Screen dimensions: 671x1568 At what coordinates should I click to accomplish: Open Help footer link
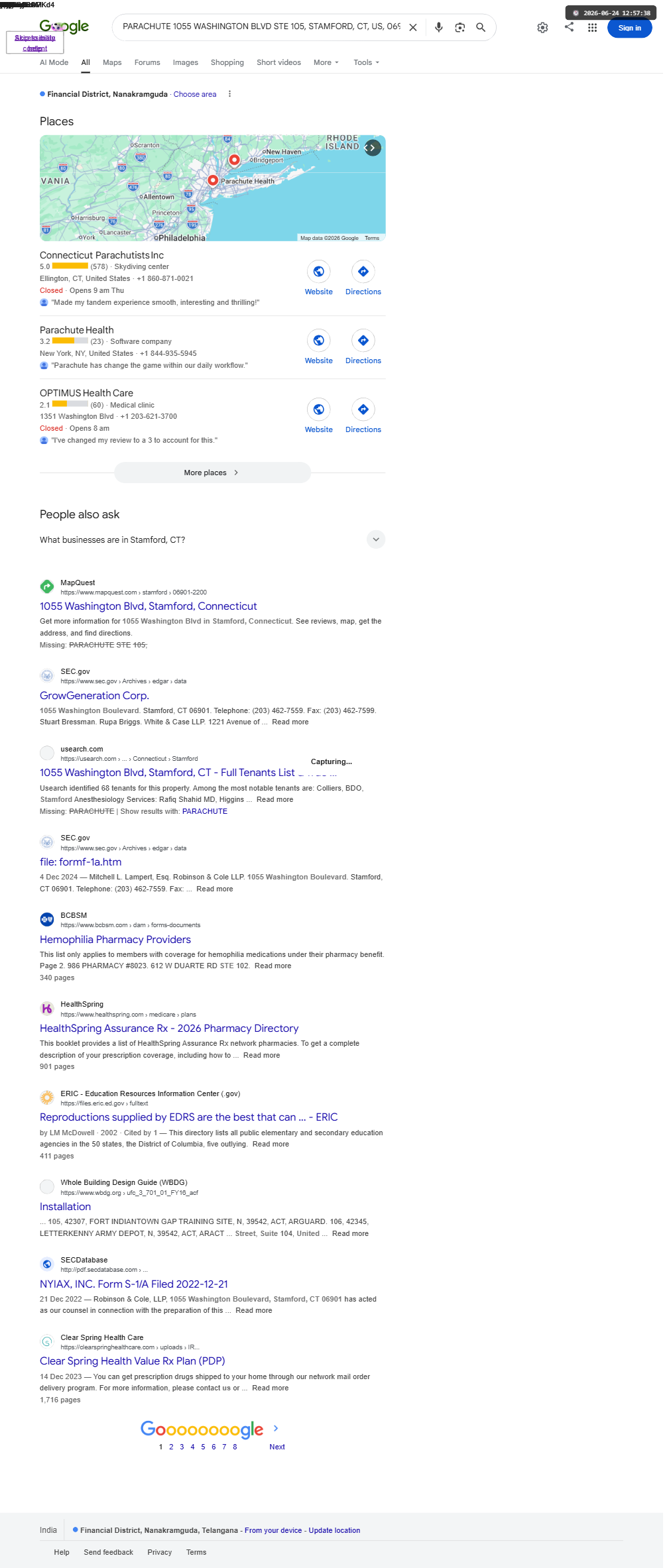[x=62, y=1552]
